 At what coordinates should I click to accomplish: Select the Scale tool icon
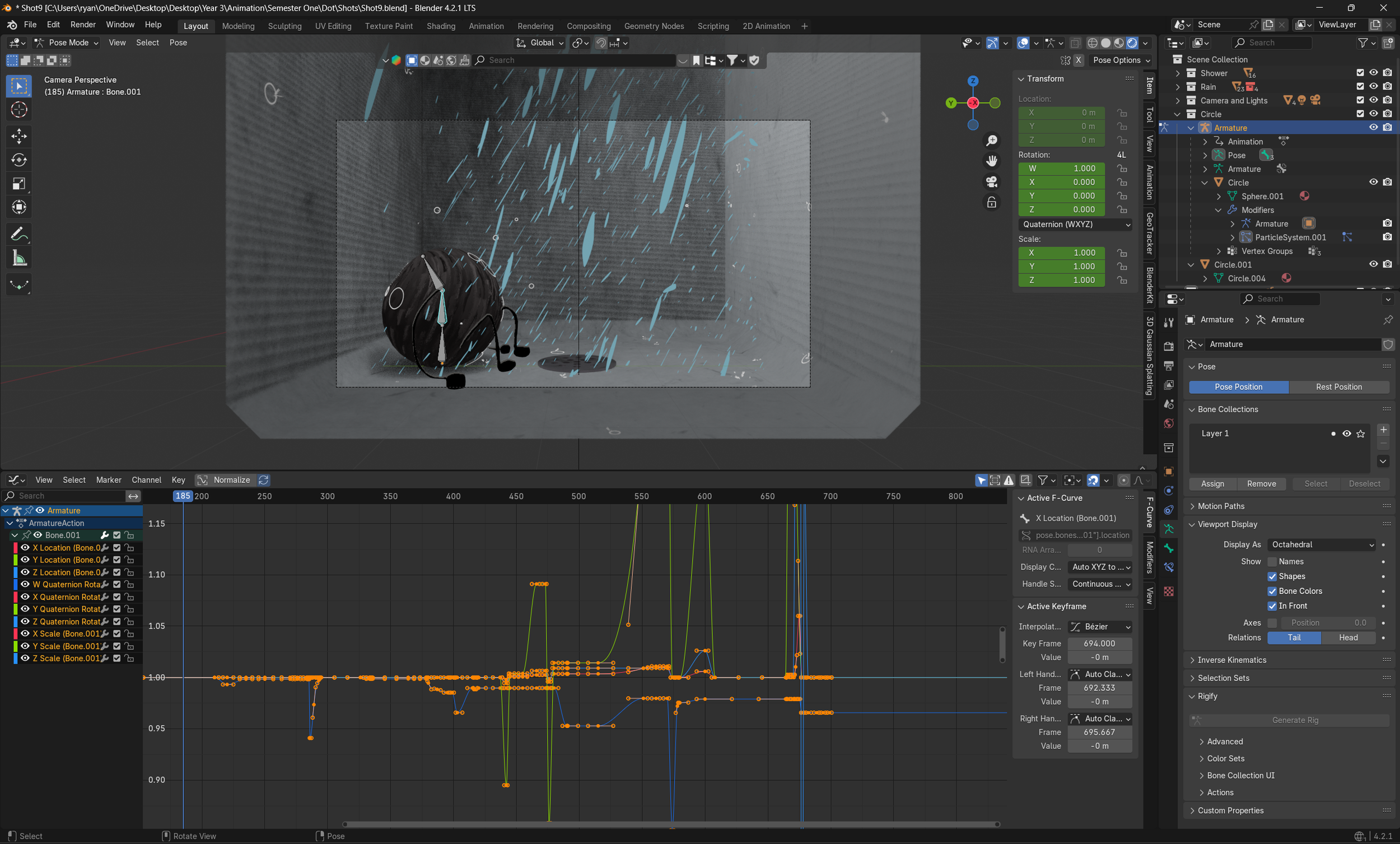pyautogui.click(x=18, y=184)
